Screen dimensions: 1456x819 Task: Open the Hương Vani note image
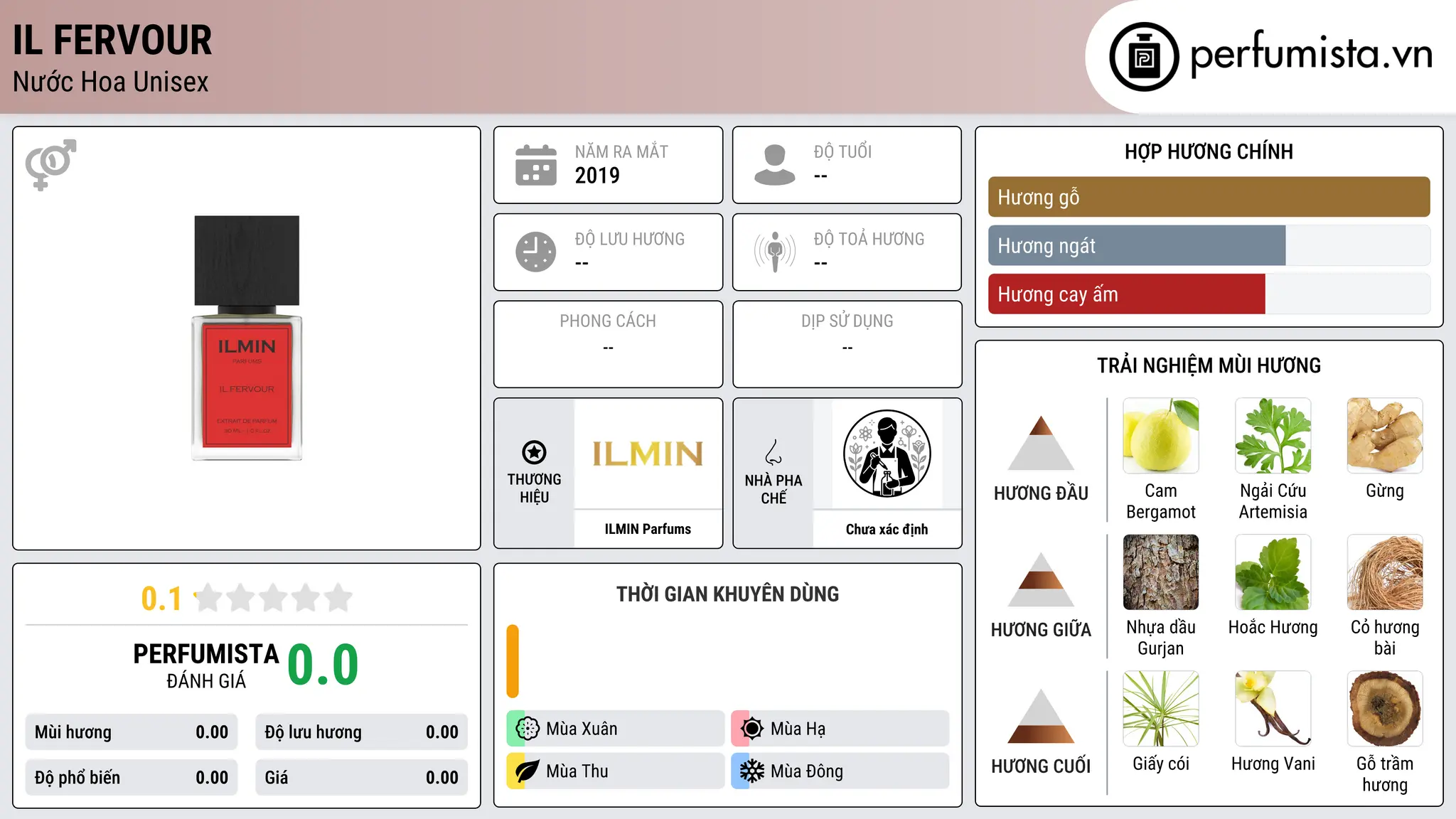coord(1273,709)
